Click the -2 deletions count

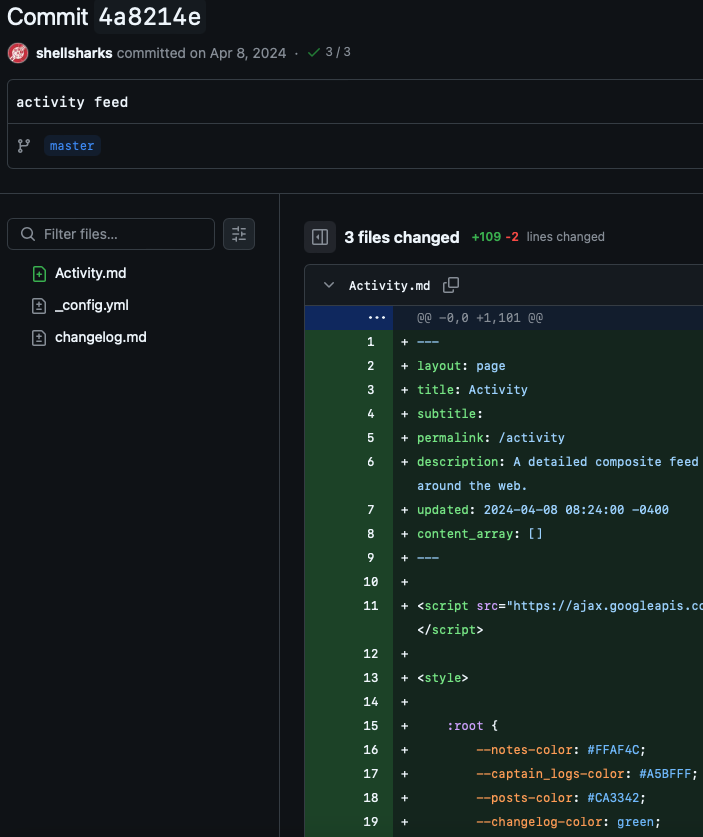pos(512,236)
